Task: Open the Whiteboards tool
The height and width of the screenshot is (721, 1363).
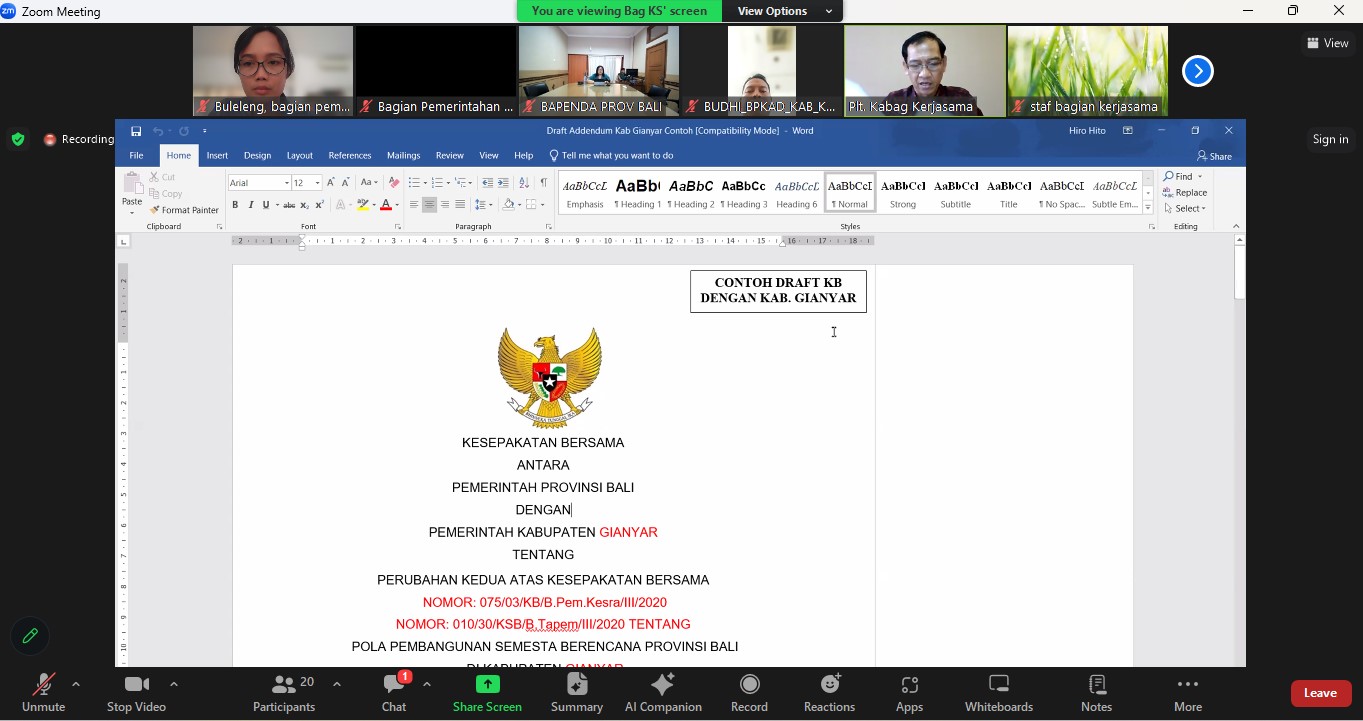Action: tap(998, 693)
